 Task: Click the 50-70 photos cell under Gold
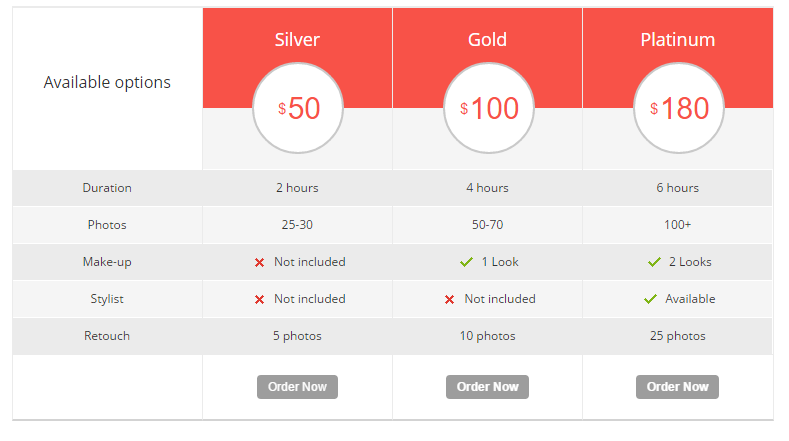(487, 225)
